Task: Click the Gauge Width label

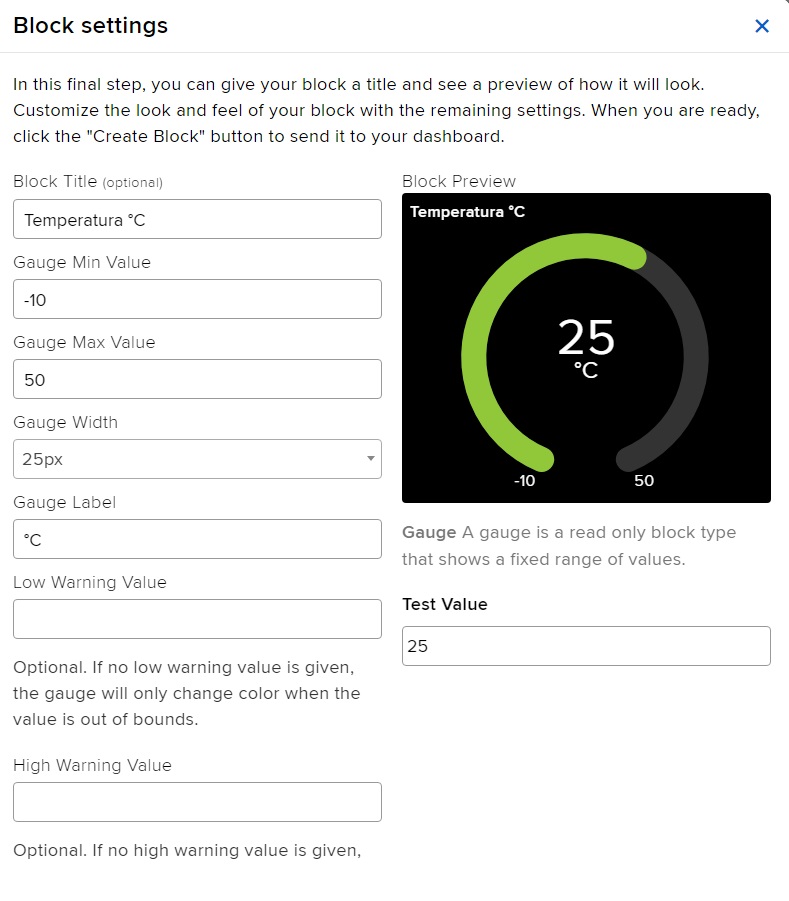Action: click(x=66, y=422)
